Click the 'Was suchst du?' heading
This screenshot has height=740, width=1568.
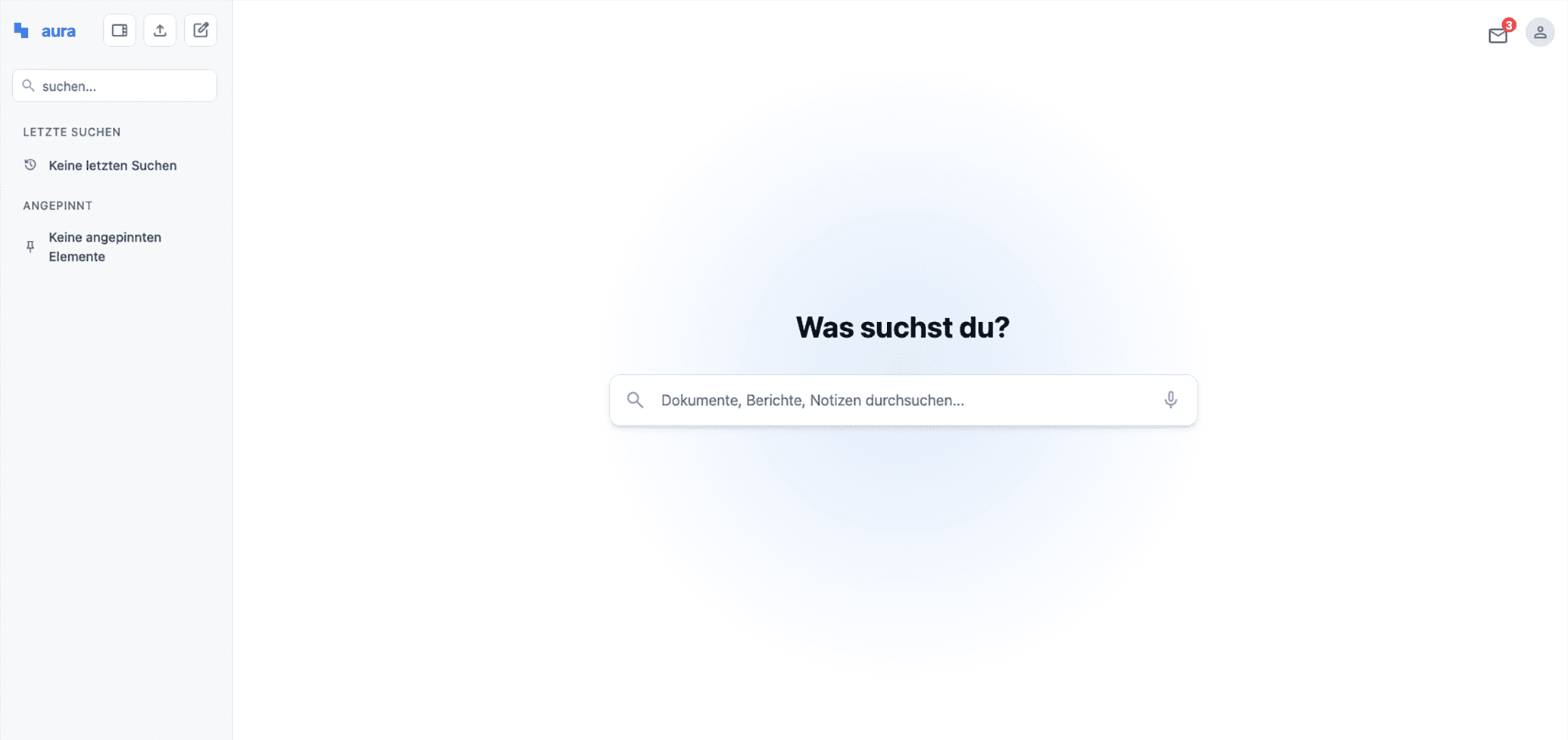(x=903, y=327)
